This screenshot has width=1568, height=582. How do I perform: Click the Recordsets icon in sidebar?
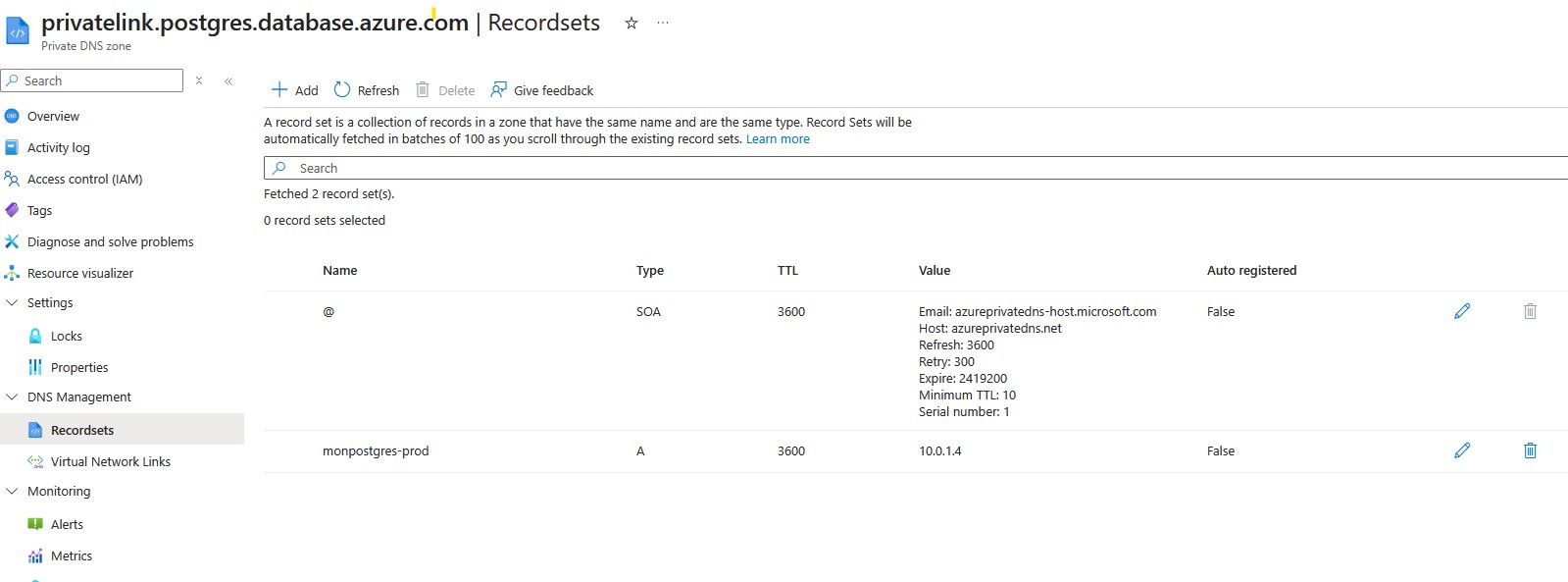point(35,430)
